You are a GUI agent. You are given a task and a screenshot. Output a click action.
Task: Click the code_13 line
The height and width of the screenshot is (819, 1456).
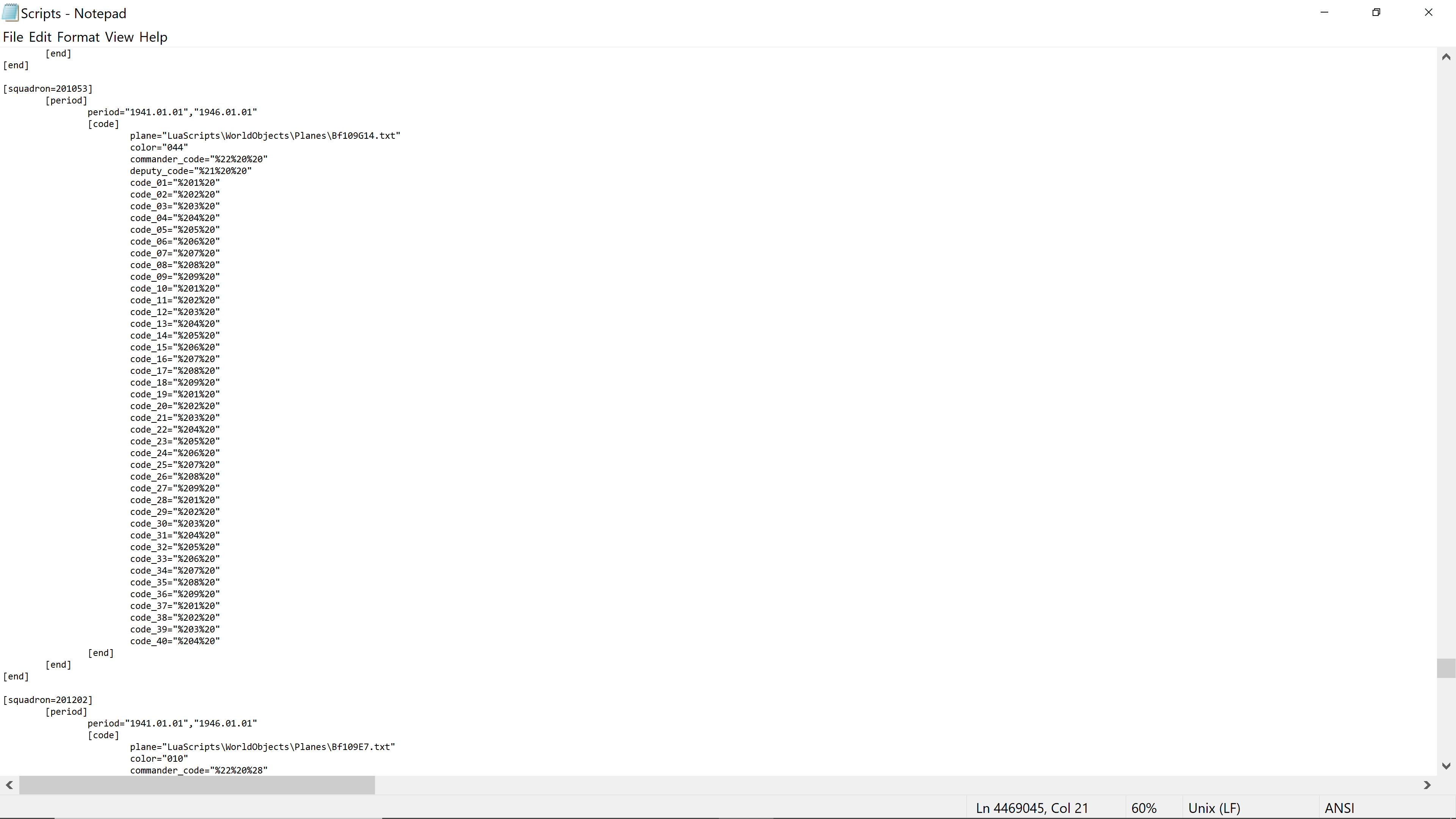pyautogui.click(x=175, y=324)
